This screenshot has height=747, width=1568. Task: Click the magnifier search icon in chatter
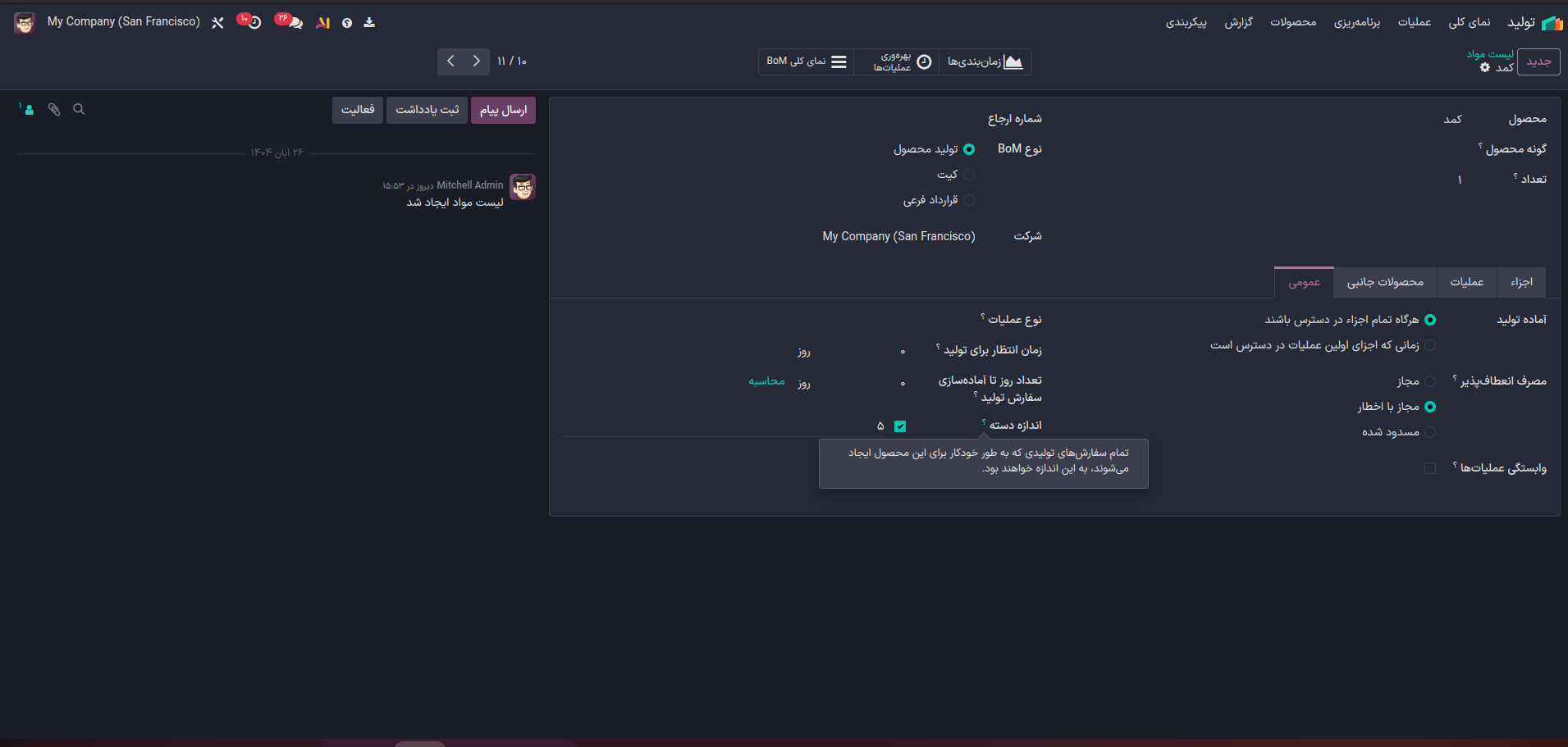79,109
